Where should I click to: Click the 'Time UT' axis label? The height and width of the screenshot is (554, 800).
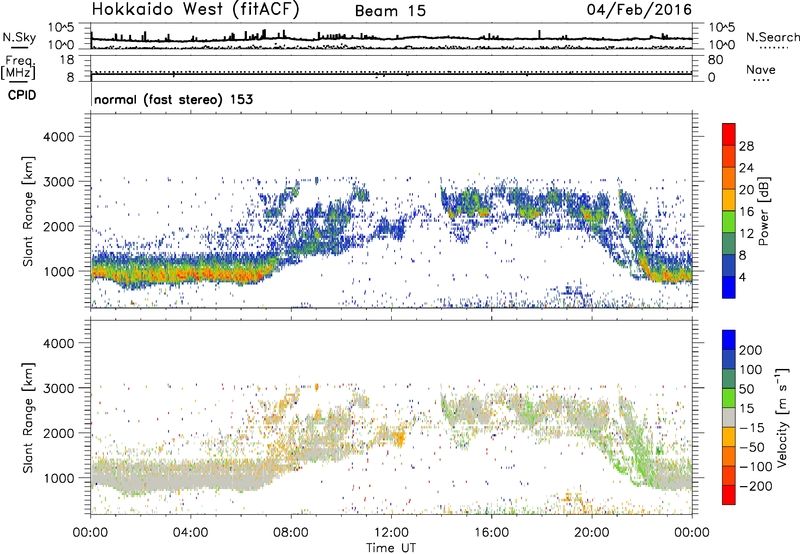[391, 548]
